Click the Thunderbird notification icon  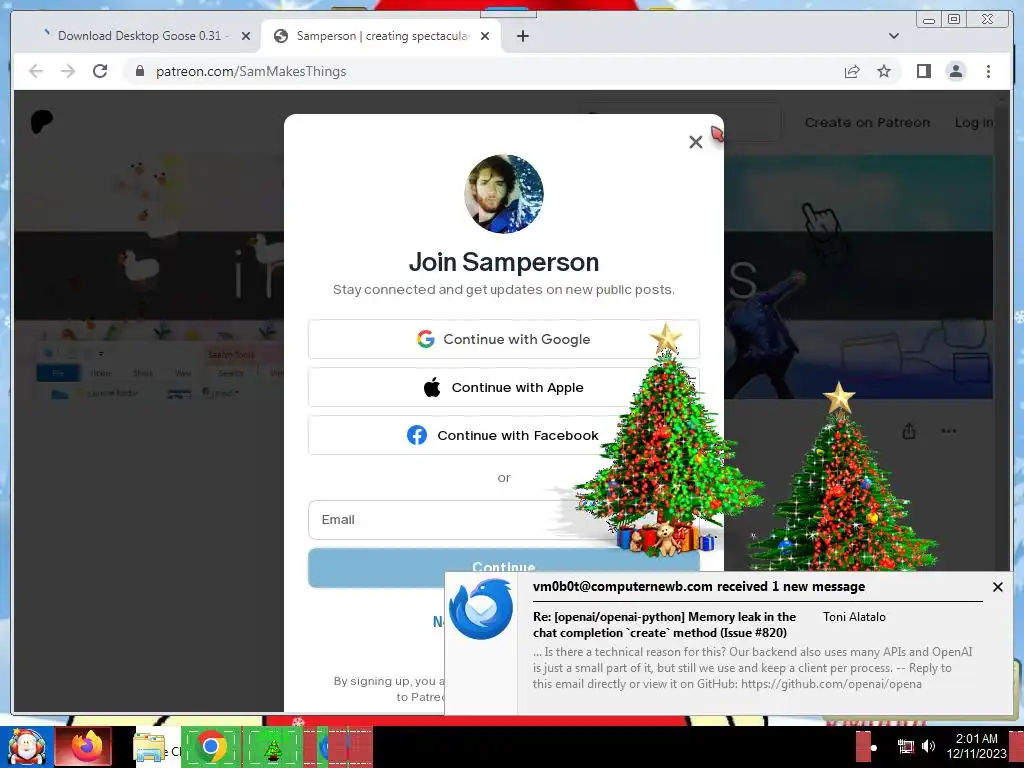(x=481, y=610)
